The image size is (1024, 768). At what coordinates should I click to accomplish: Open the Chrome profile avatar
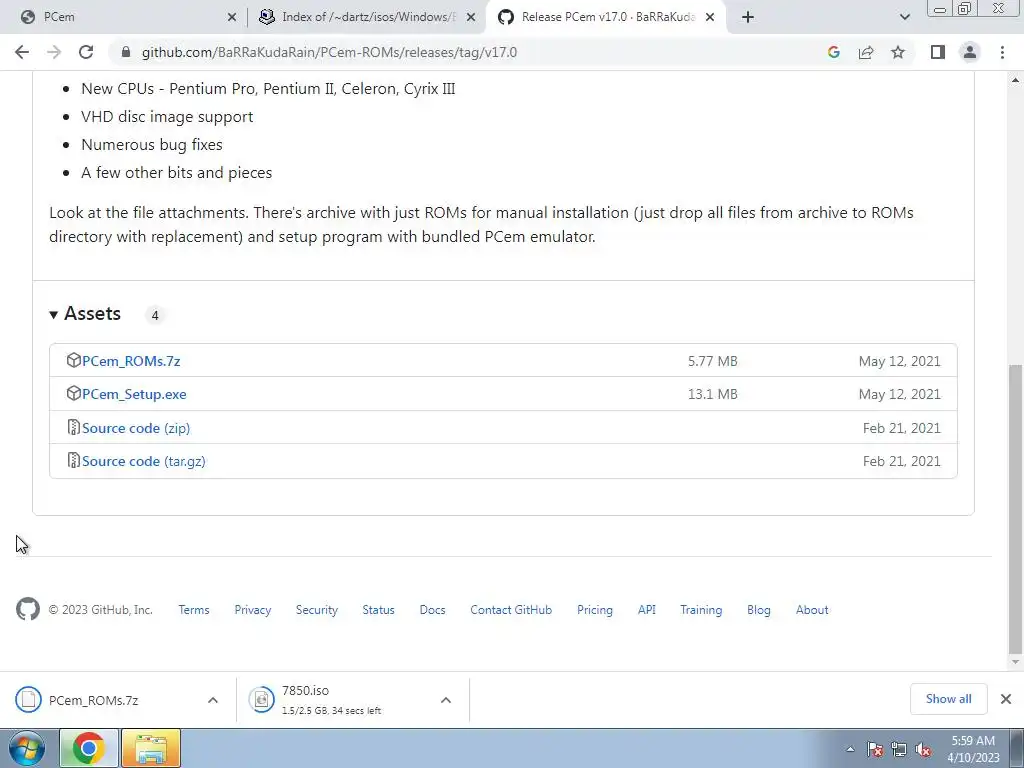tap(970, 52)
